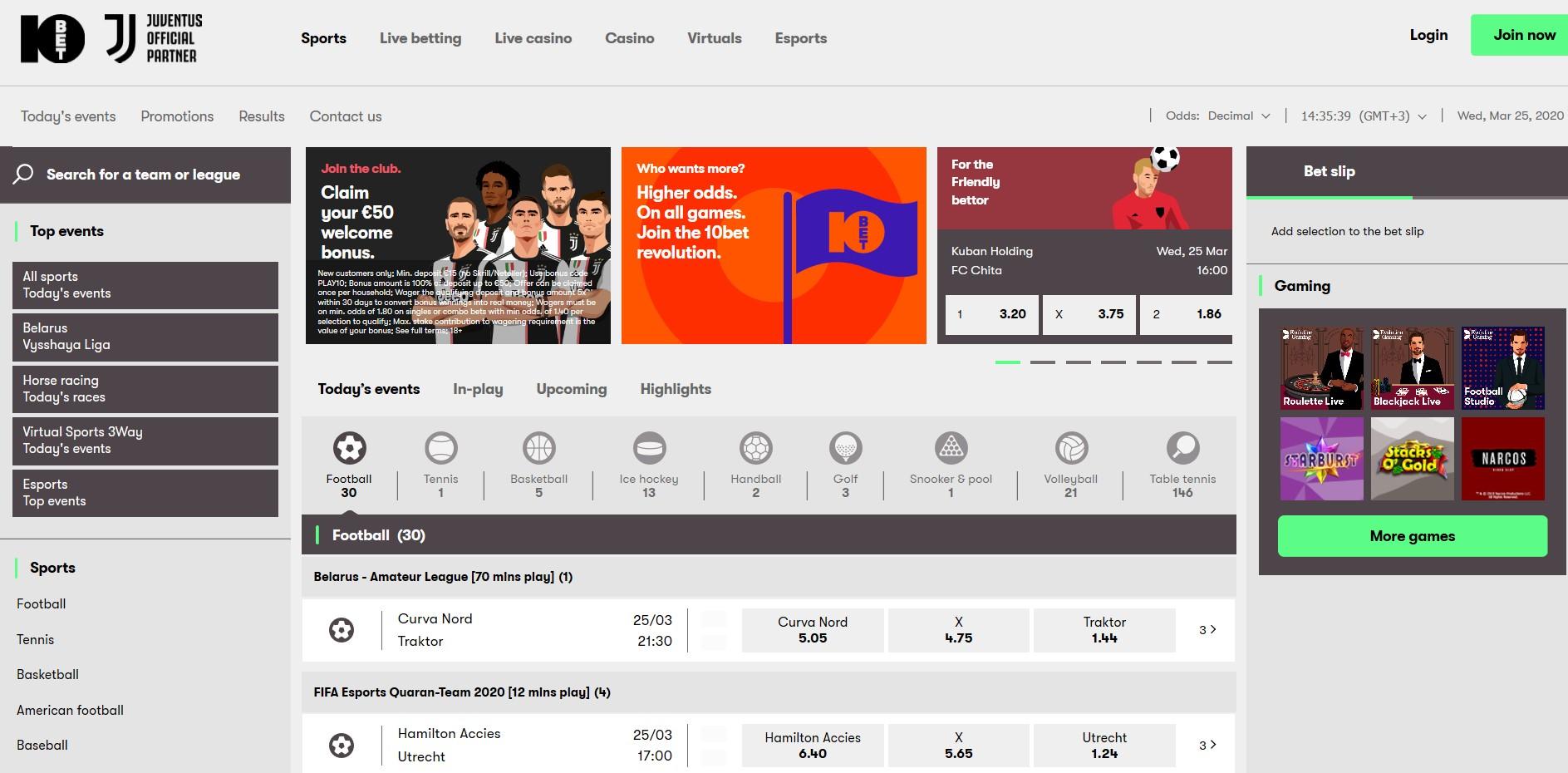Filter events by the Golf icon
This screenshot has width=1568, height=773.
pyautogui.click(x=845, y=449)
